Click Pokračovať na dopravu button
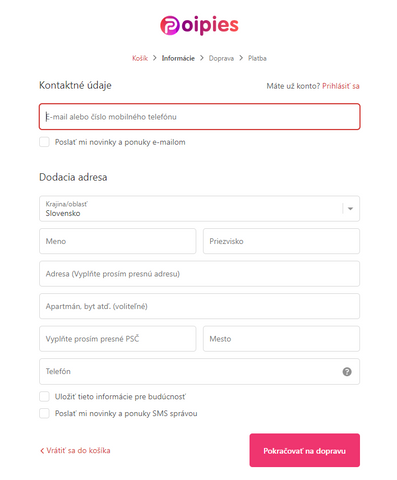The width and height of the screenshot is (397, 480). coord(305,450)
